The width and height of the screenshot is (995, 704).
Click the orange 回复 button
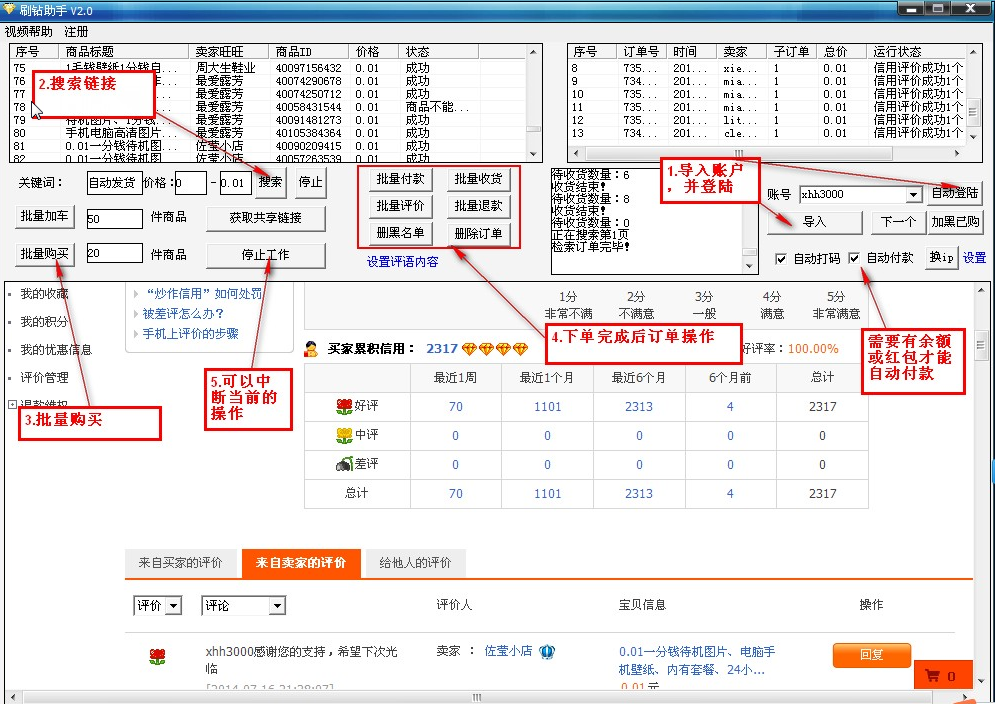click(872, 654)
